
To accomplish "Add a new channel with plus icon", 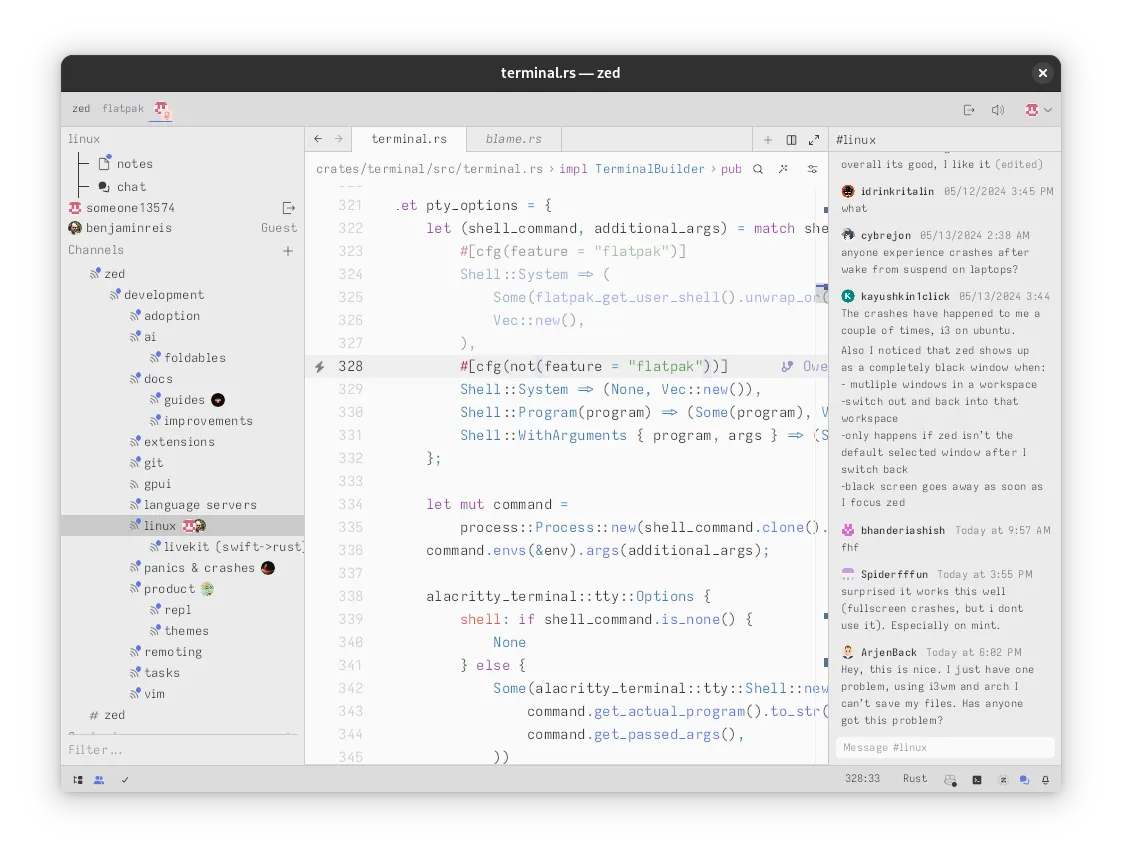I will 288,251.
